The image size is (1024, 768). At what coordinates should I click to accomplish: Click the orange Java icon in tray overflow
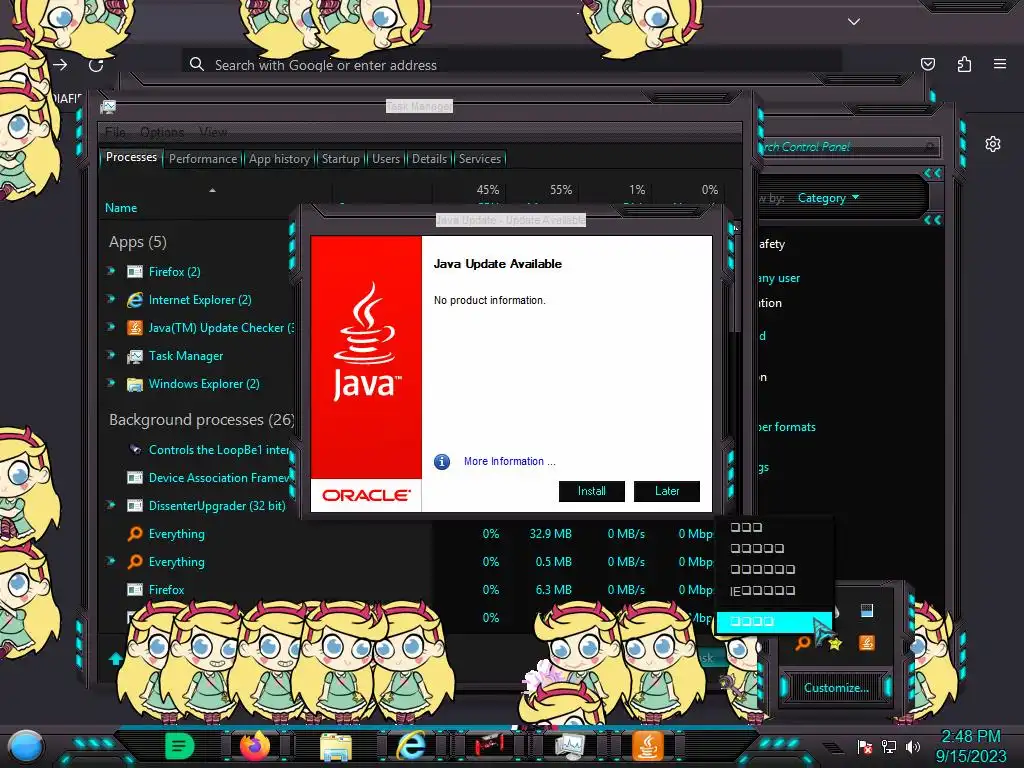coord(867,643)
